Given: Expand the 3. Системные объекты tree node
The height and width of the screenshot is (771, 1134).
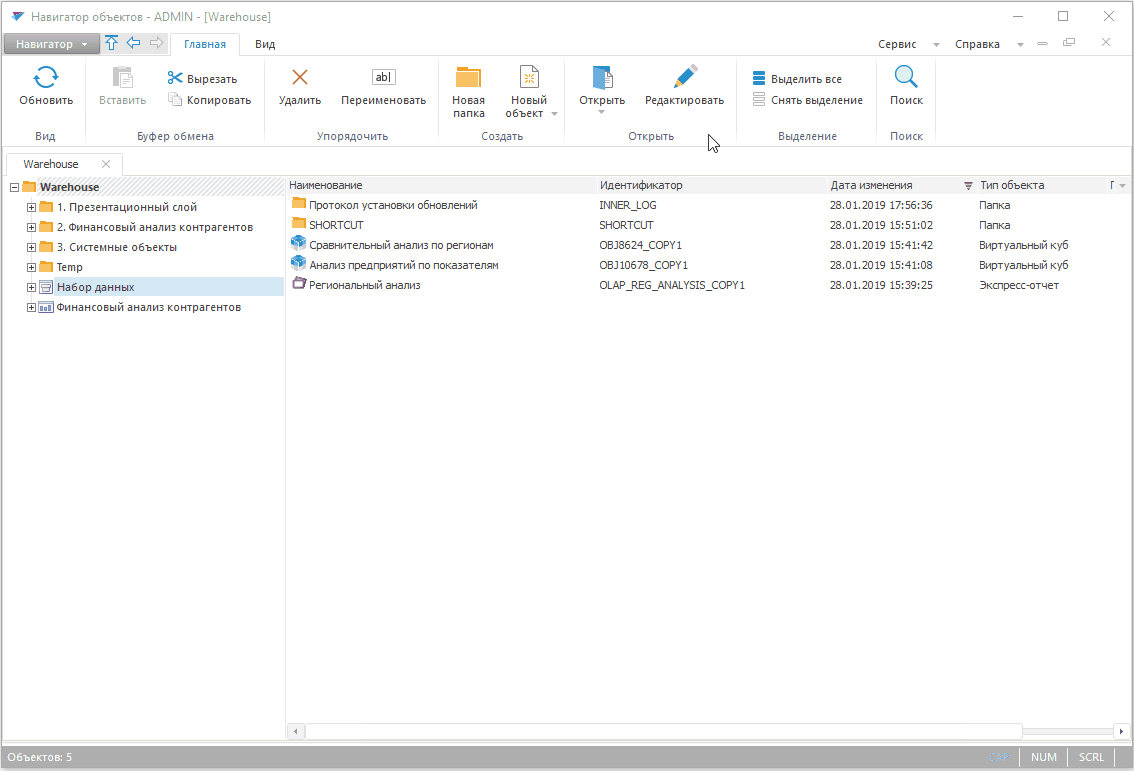Looking at the screenshot, I should click(32, 247).
